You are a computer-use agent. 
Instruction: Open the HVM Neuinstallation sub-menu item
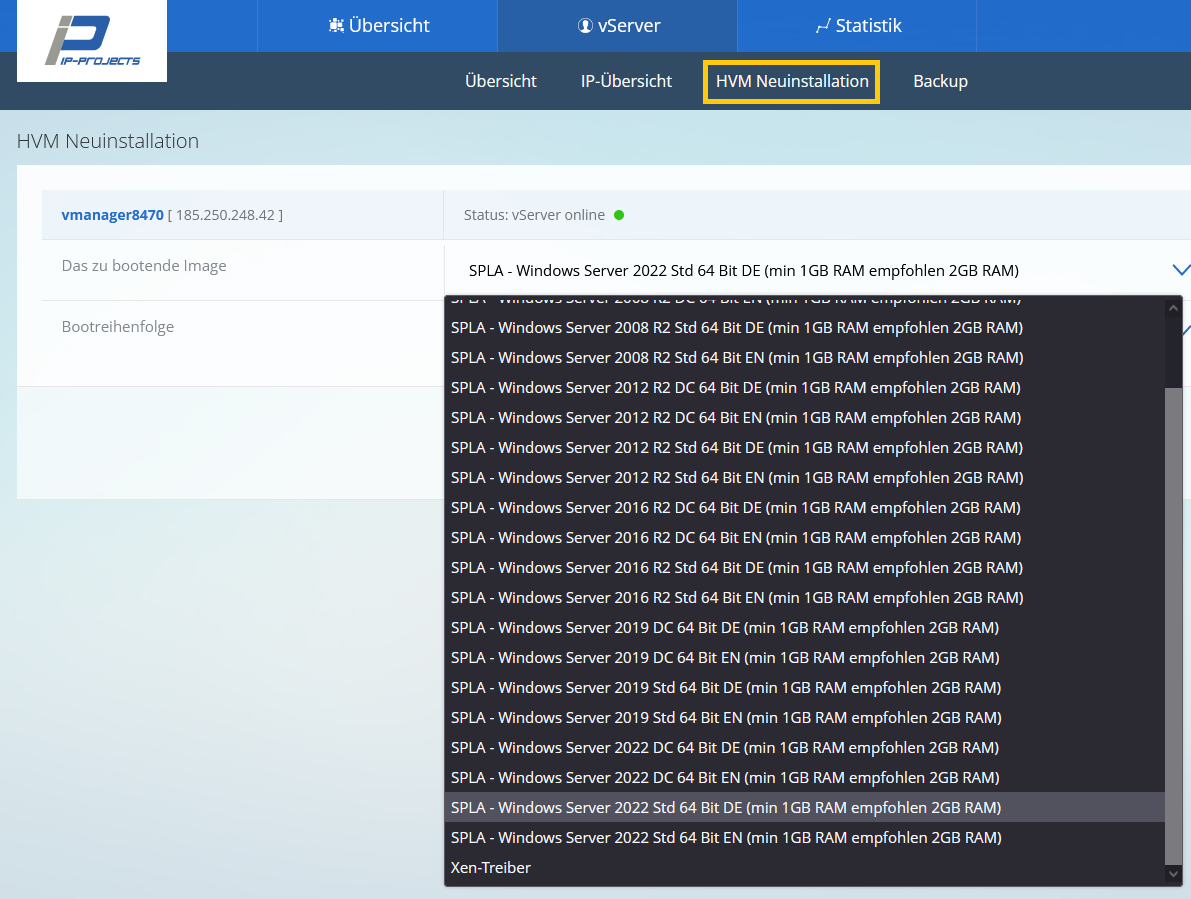791,81
